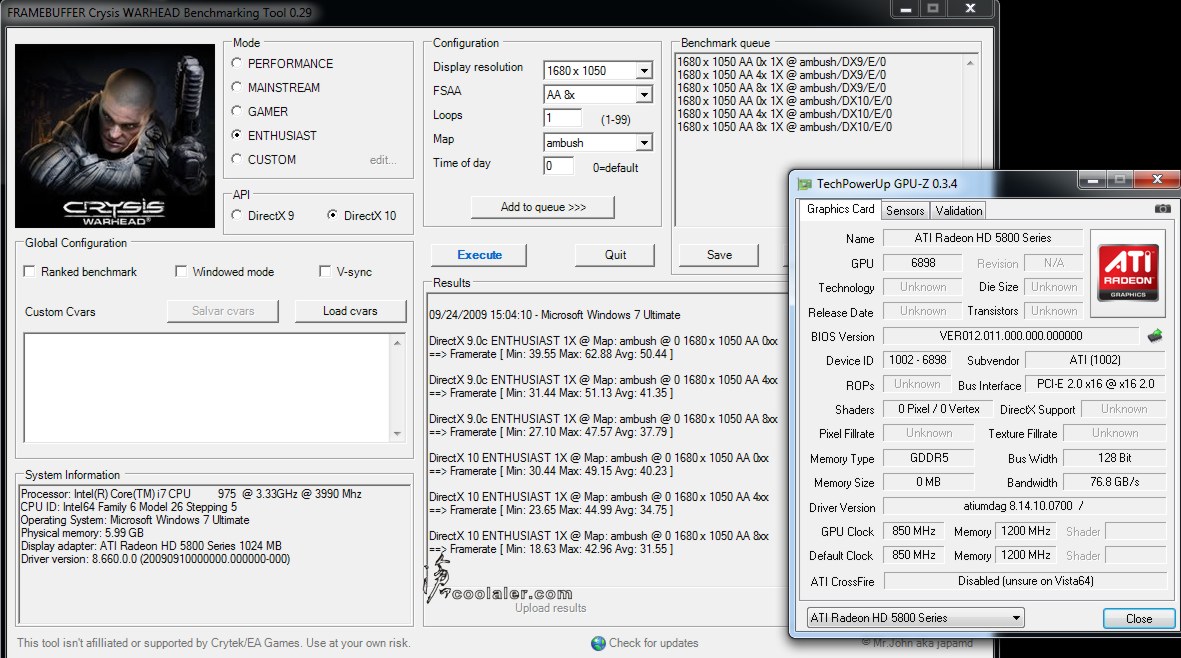Screen dimensions: 1181x658
Task: Click the BIOS Version value VER012.011.000.000.000000
Action: (1010, 336)
